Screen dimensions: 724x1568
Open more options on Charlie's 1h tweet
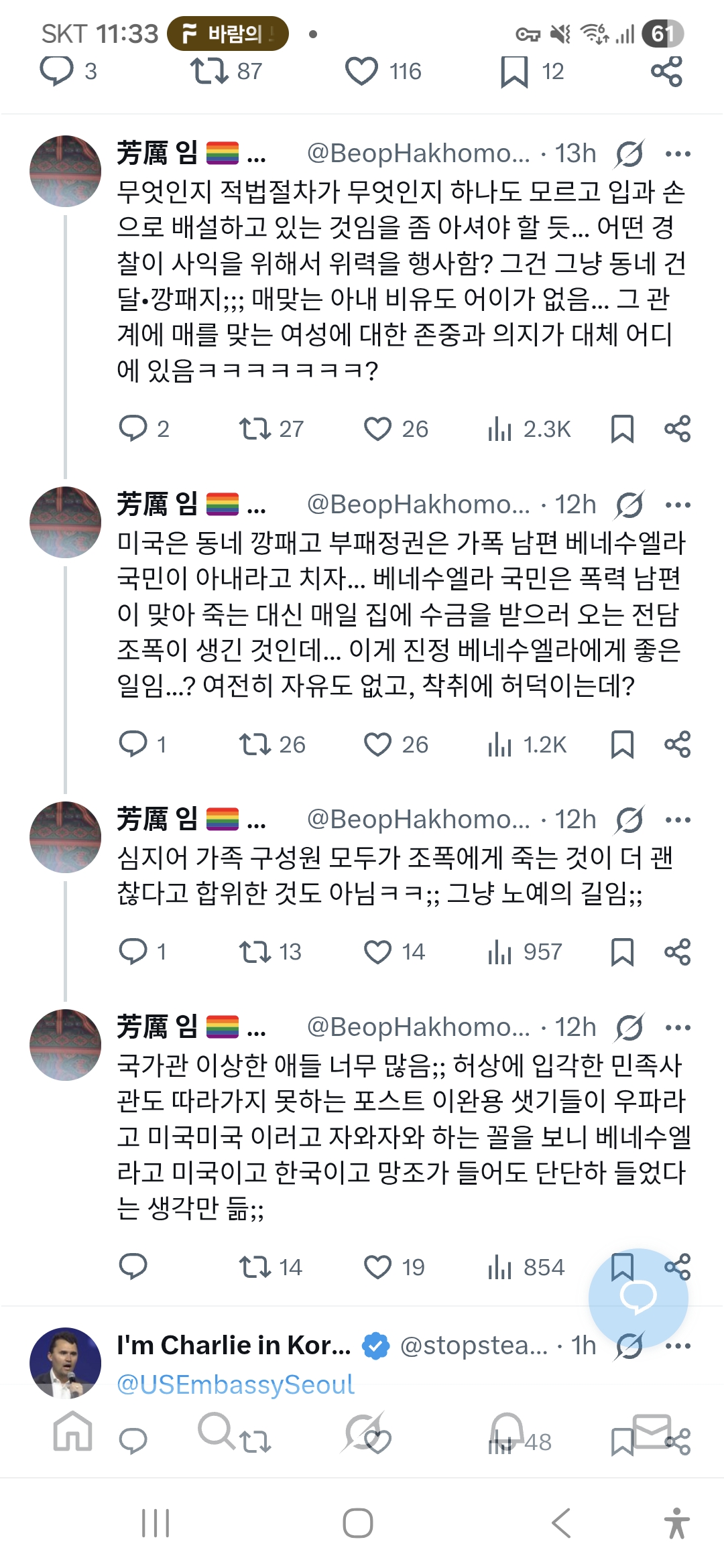pyautogui.click(x=678, y=1346)
